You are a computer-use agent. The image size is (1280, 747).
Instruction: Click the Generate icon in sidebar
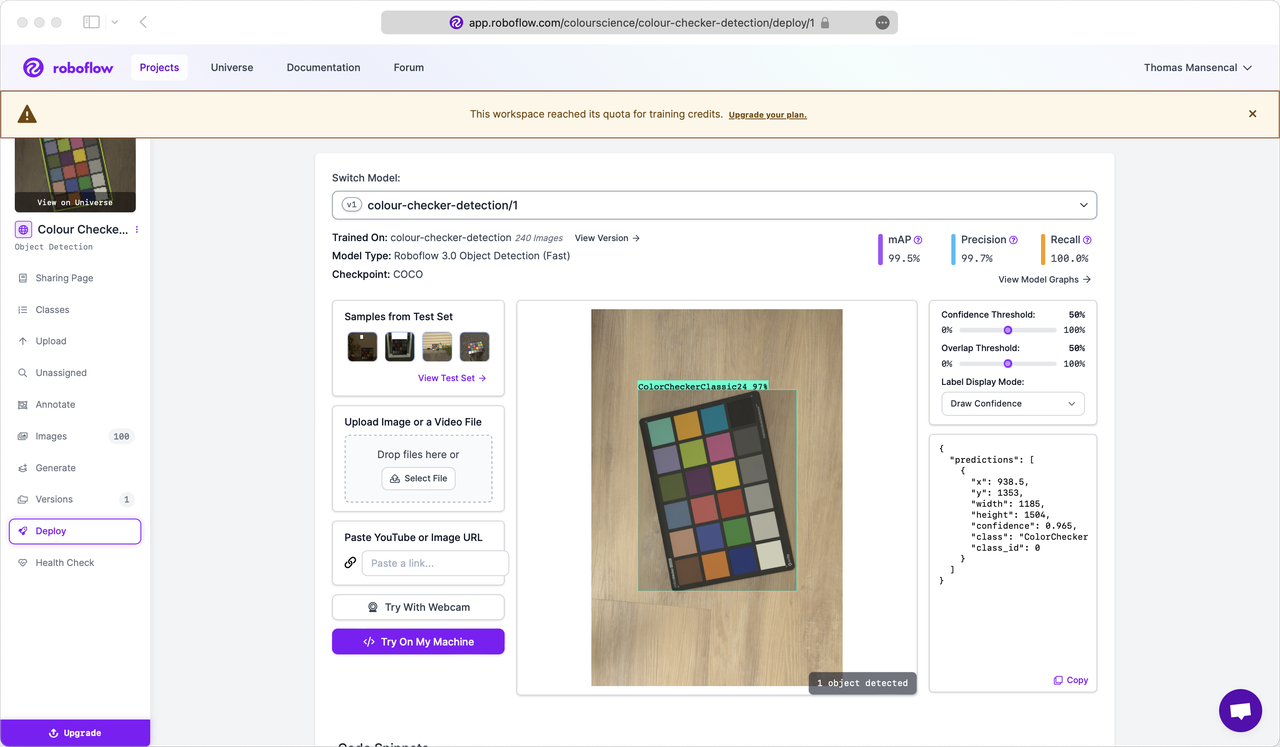pyautogui.click(x=23, y=468)
